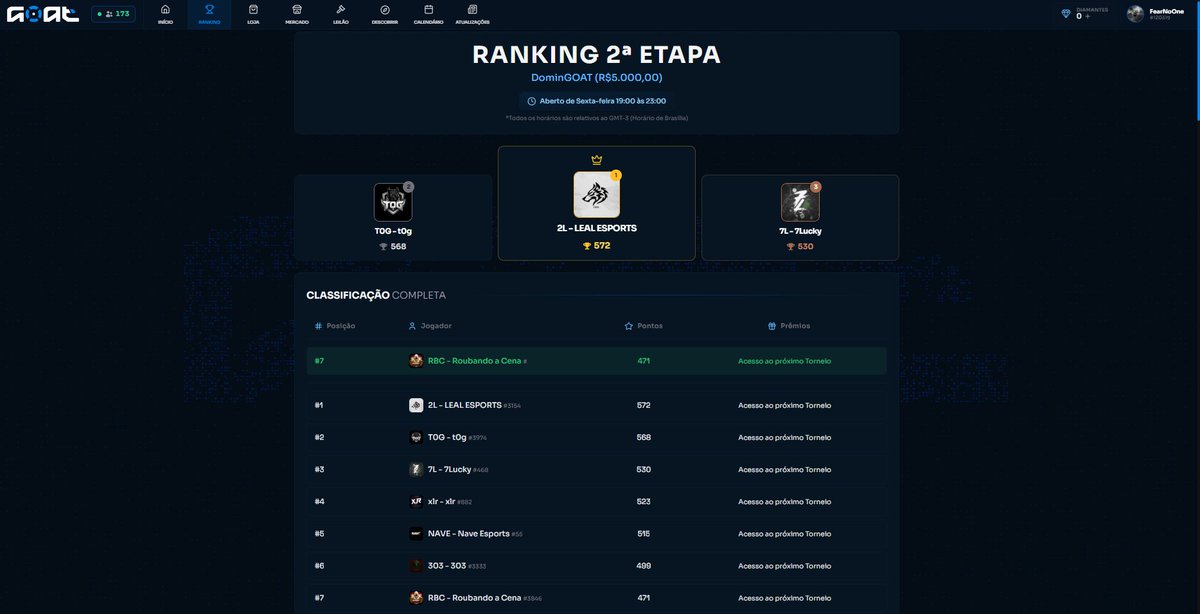1200x614 pixels.
Task: Click the number 3 badge on 7Lucky card
Action: [x=815, y=187]
